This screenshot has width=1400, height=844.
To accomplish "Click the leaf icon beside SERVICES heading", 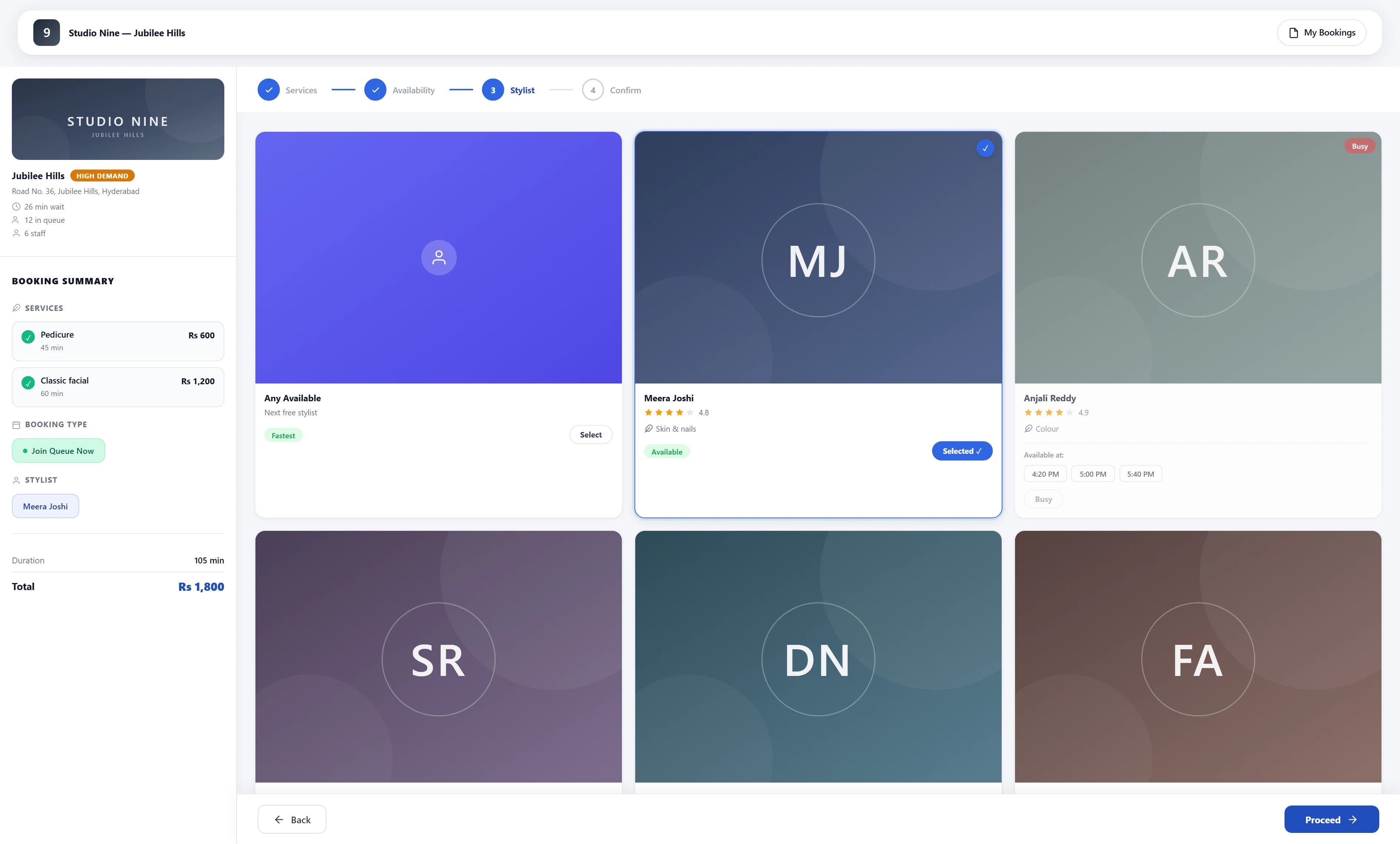I will (17, 308).
